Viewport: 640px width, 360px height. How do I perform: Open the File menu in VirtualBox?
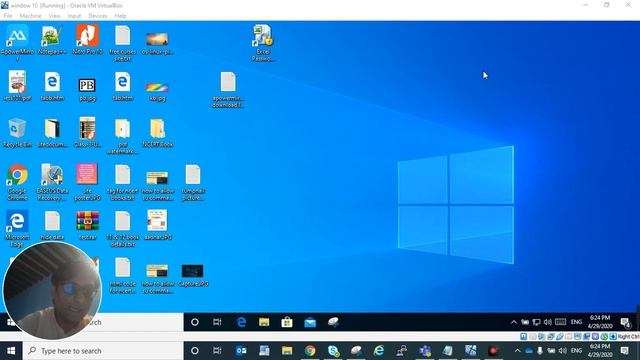pyautogui.click(x=8, y=16)
